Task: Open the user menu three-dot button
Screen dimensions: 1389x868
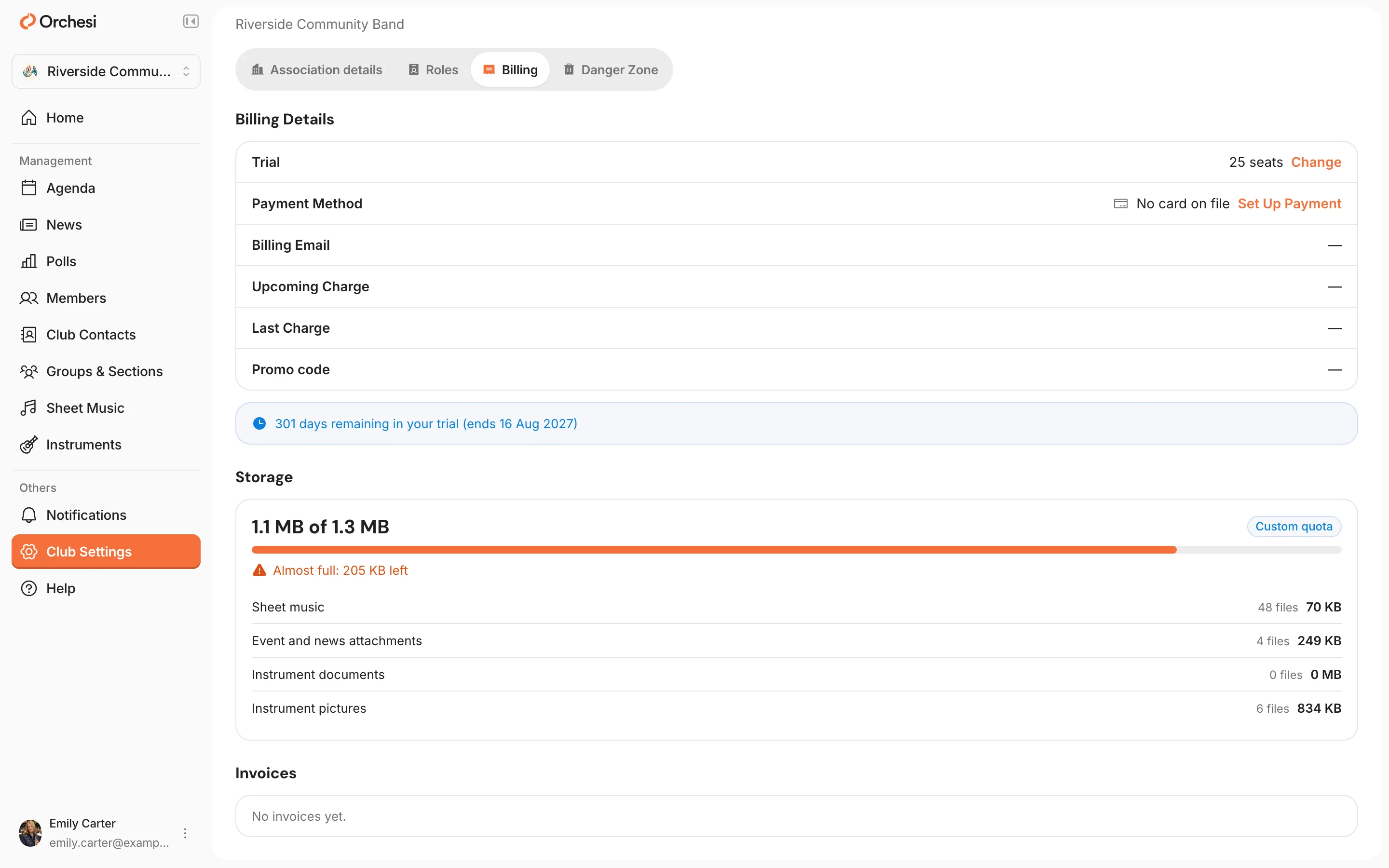Action: (185, 833)
